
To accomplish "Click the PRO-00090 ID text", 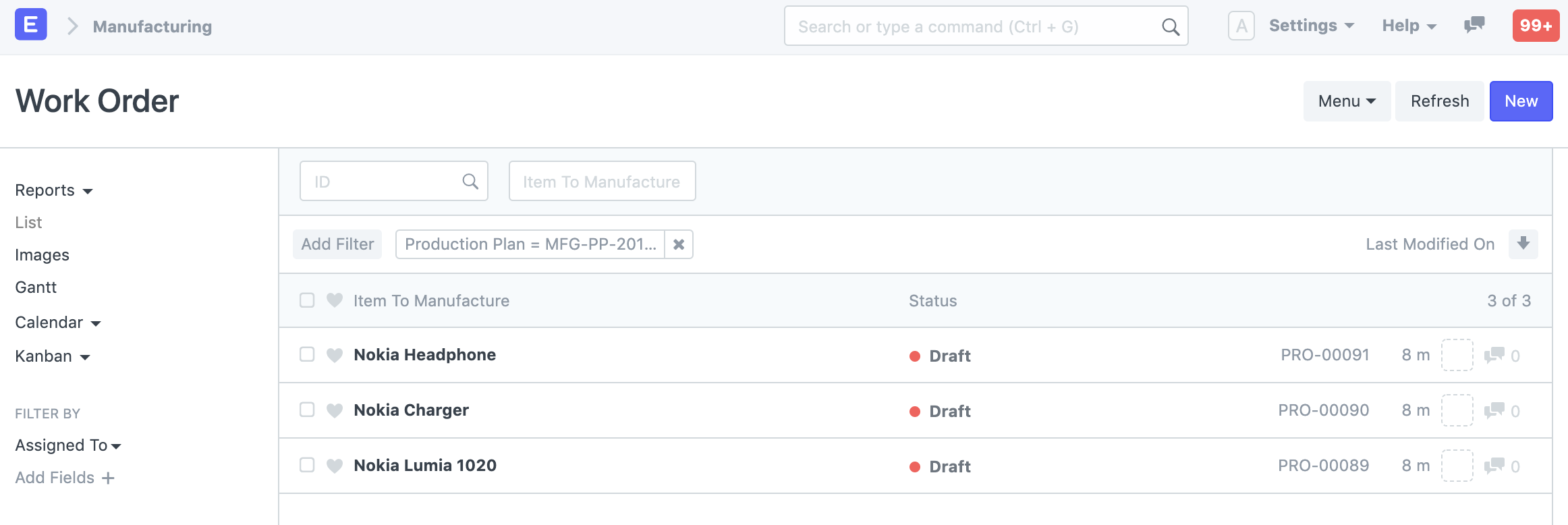I will pyautogui.click(x=1324, y=410).
